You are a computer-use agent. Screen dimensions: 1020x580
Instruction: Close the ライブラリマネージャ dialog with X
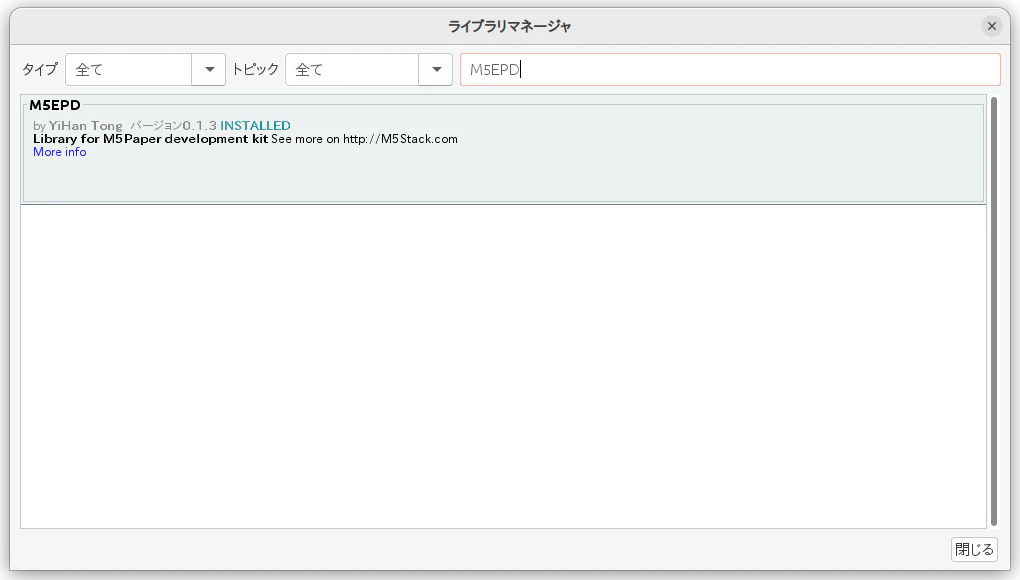pyautogui.click(x=991, y=26)
